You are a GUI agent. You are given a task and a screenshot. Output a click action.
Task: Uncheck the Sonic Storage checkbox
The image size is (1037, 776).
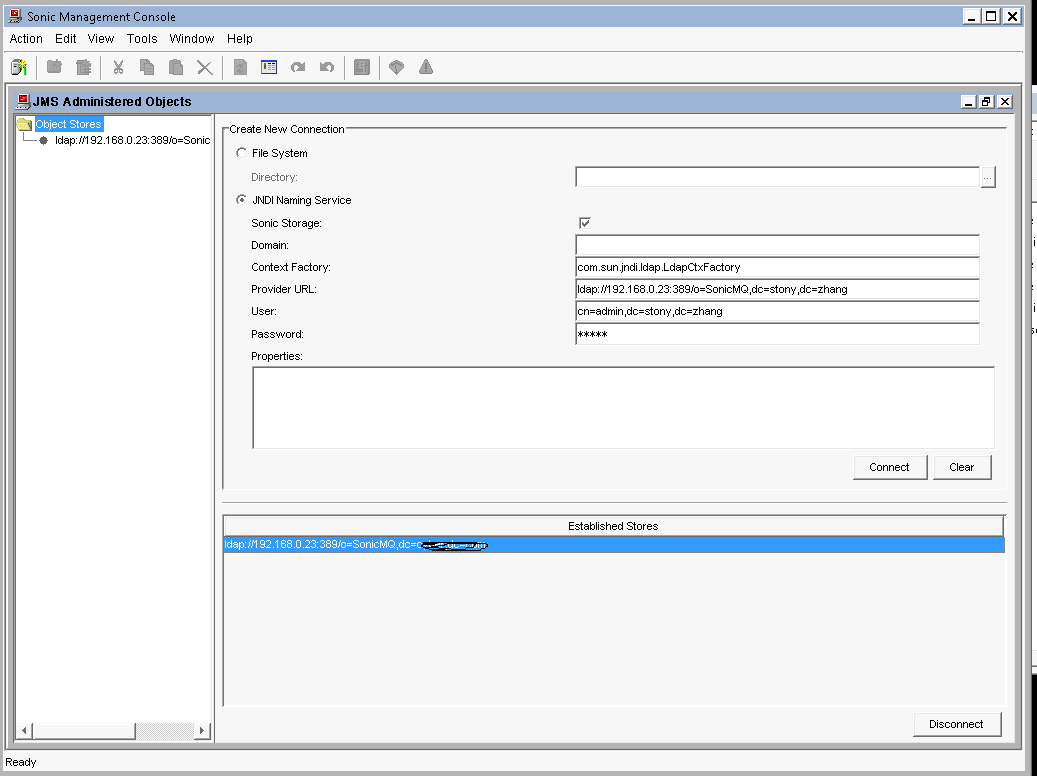point(584,222)
